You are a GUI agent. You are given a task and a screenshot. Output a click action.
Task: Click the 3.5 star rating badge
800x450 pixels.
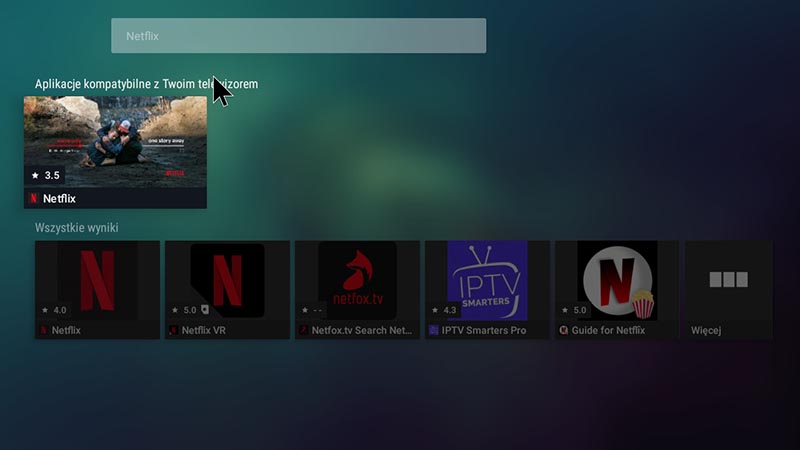tap(45, 176)
